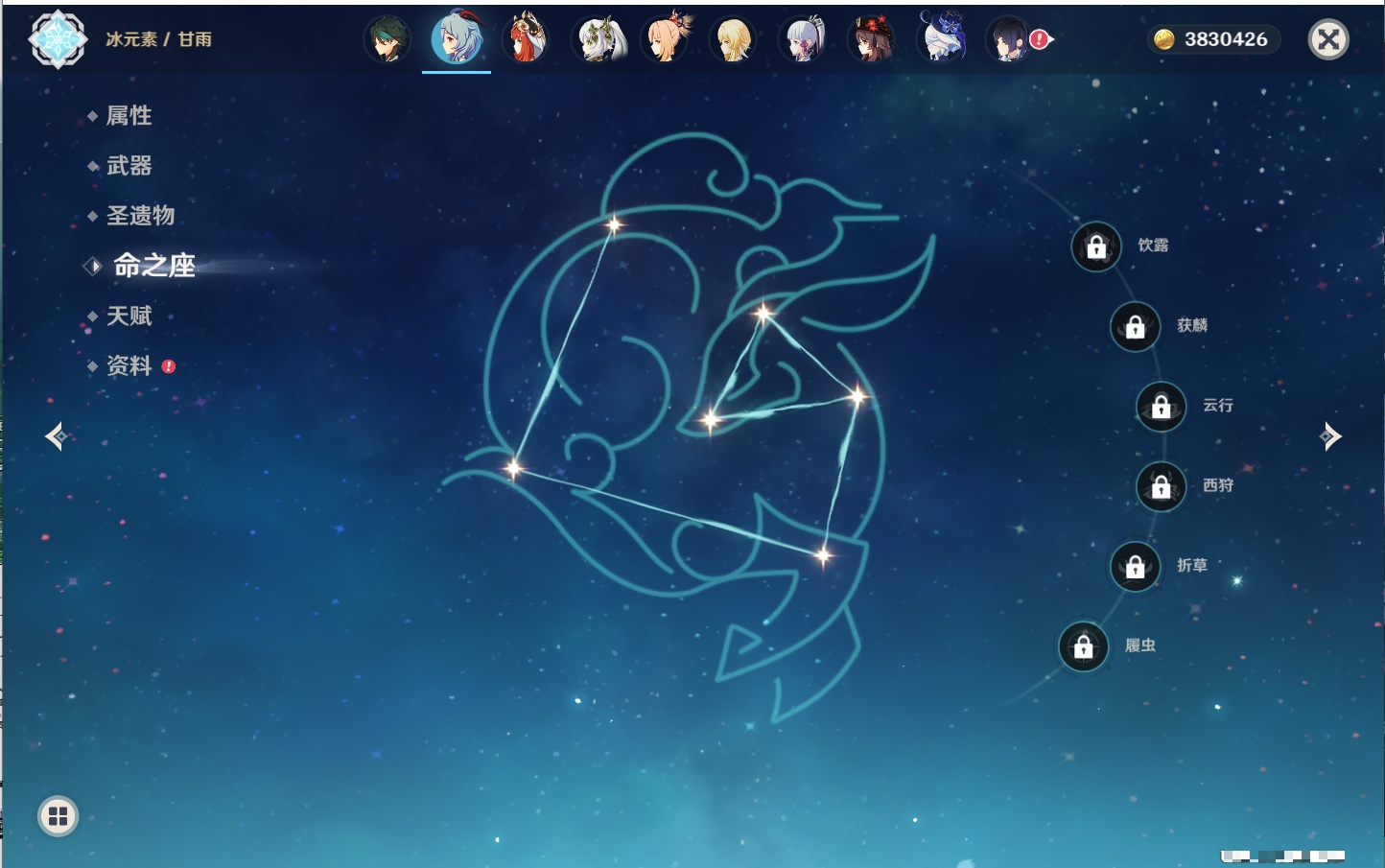Go to next character with right arrow
The image size is (1385, 868).
point(1330,436)
